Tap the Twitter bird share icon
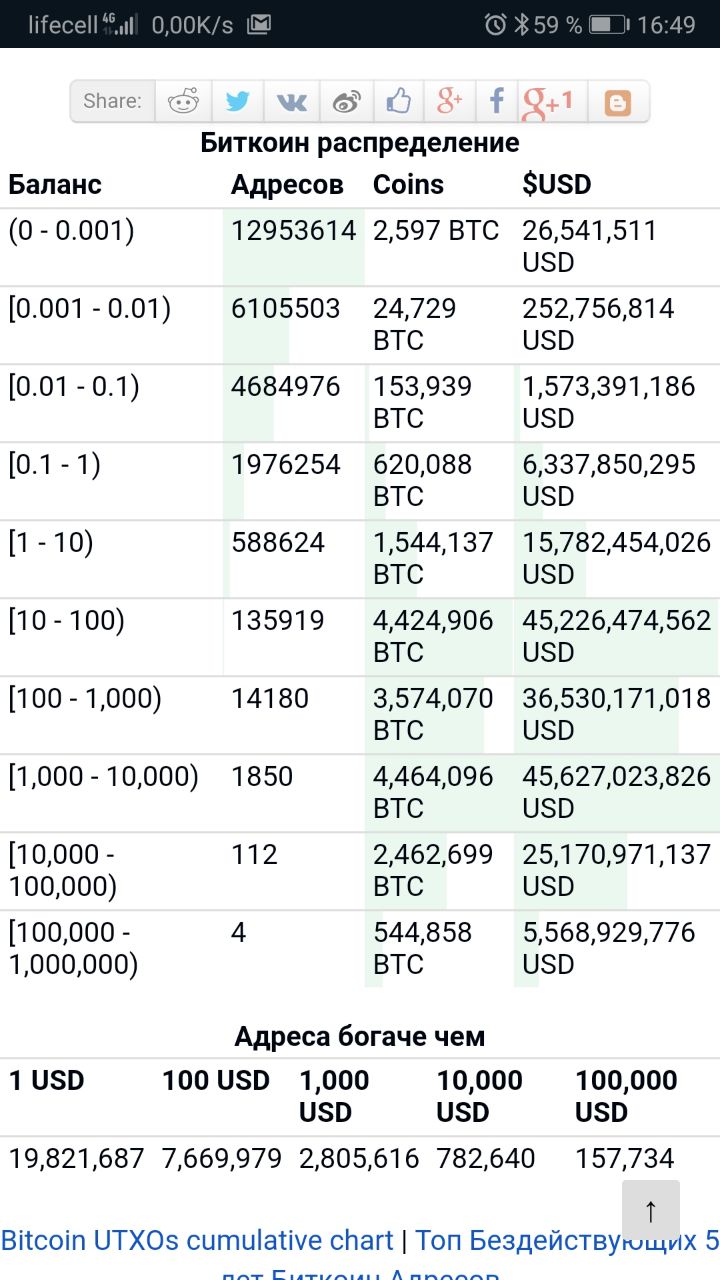The image size is (720, 1280). pyautogui.click(x=237, y=101)
